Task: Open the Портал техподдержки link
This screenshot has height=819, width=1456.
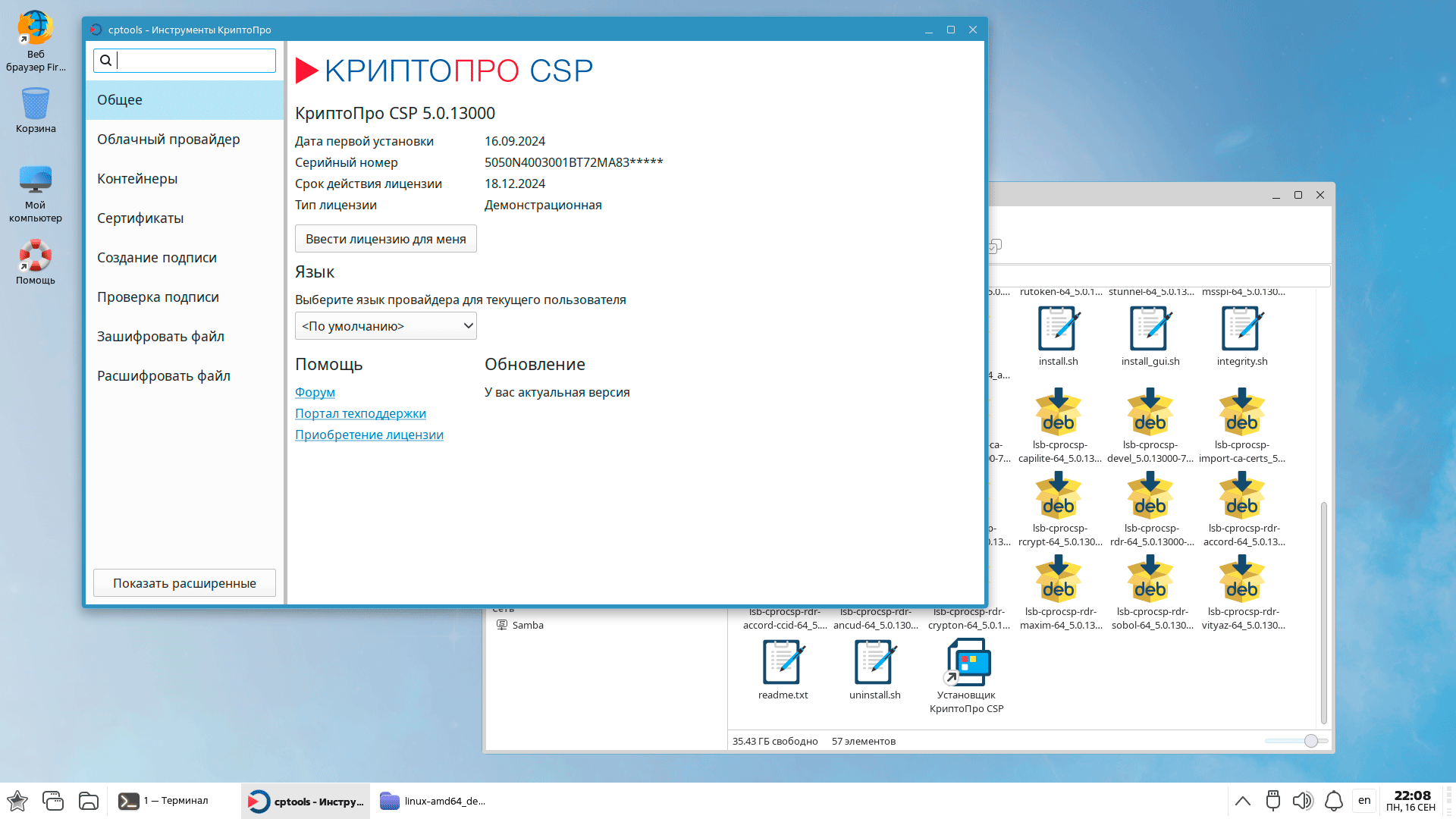Action: 360,413
